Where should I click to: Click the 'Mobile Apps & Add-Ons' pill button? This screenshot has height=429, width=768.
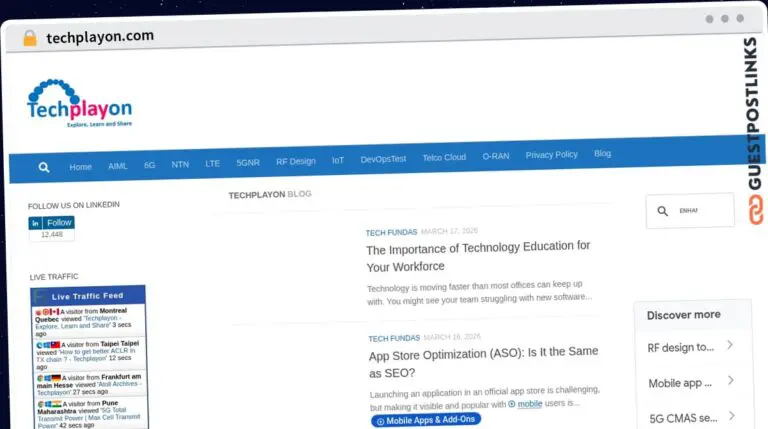(426, 420)
